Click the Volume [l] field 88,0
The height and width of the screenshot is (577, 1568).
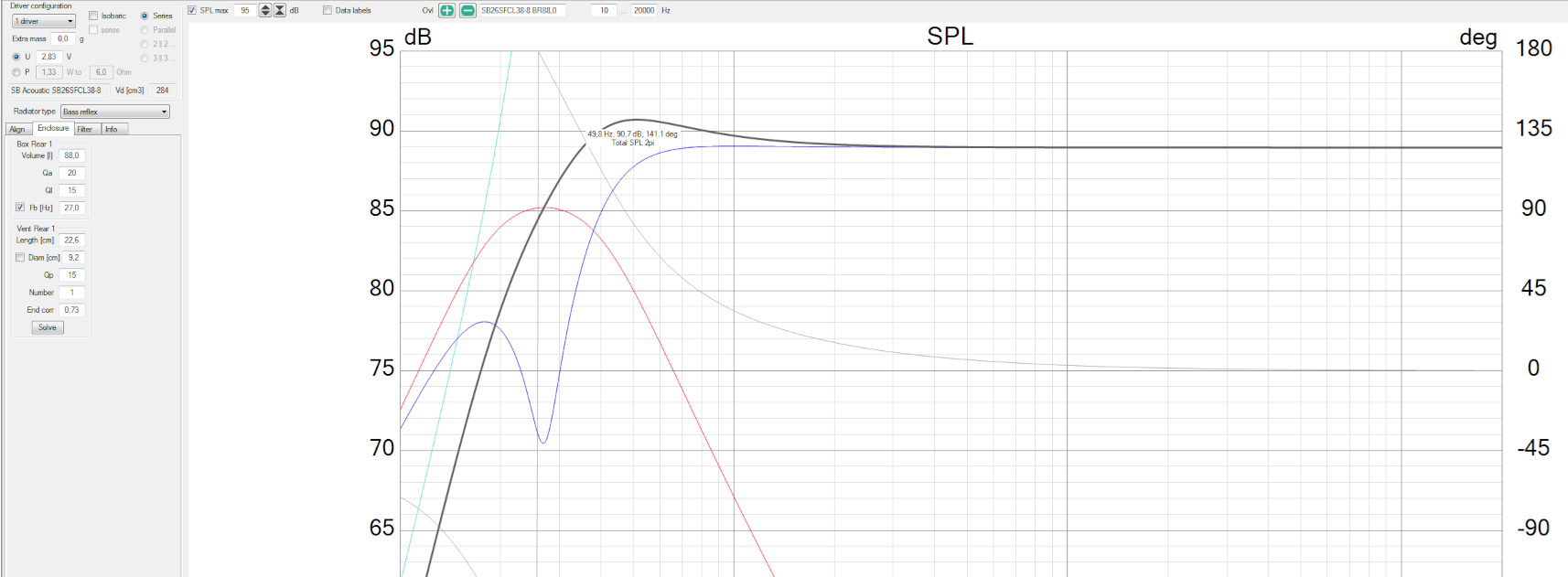click(71, 155)
